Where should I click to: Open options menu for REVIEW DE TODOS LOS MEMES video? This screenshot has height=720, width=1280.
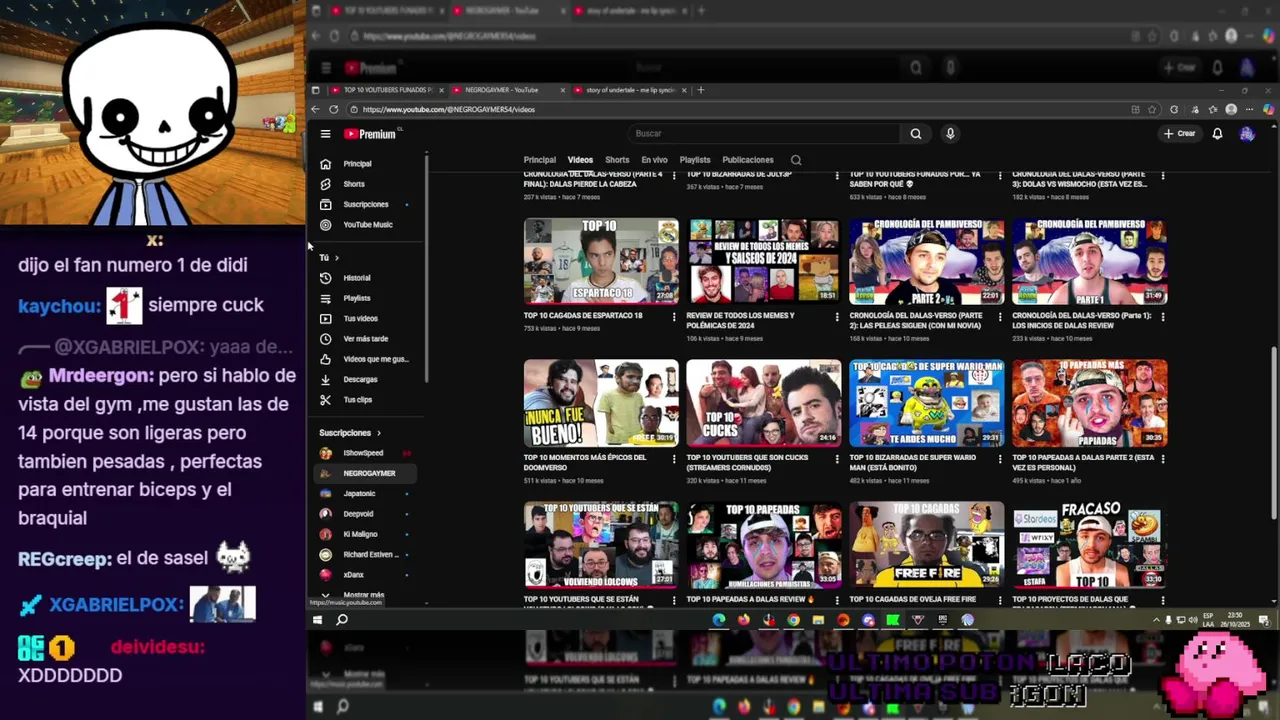tap(837, 317)
